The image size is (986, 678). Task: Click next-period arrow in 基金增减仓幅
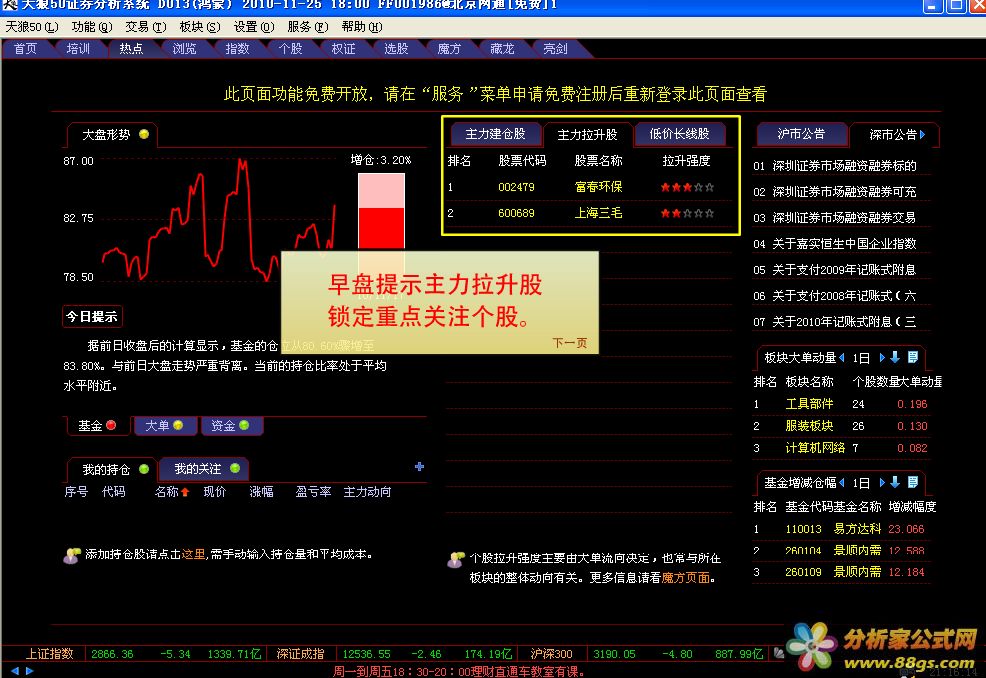click(x=882, y=482)
